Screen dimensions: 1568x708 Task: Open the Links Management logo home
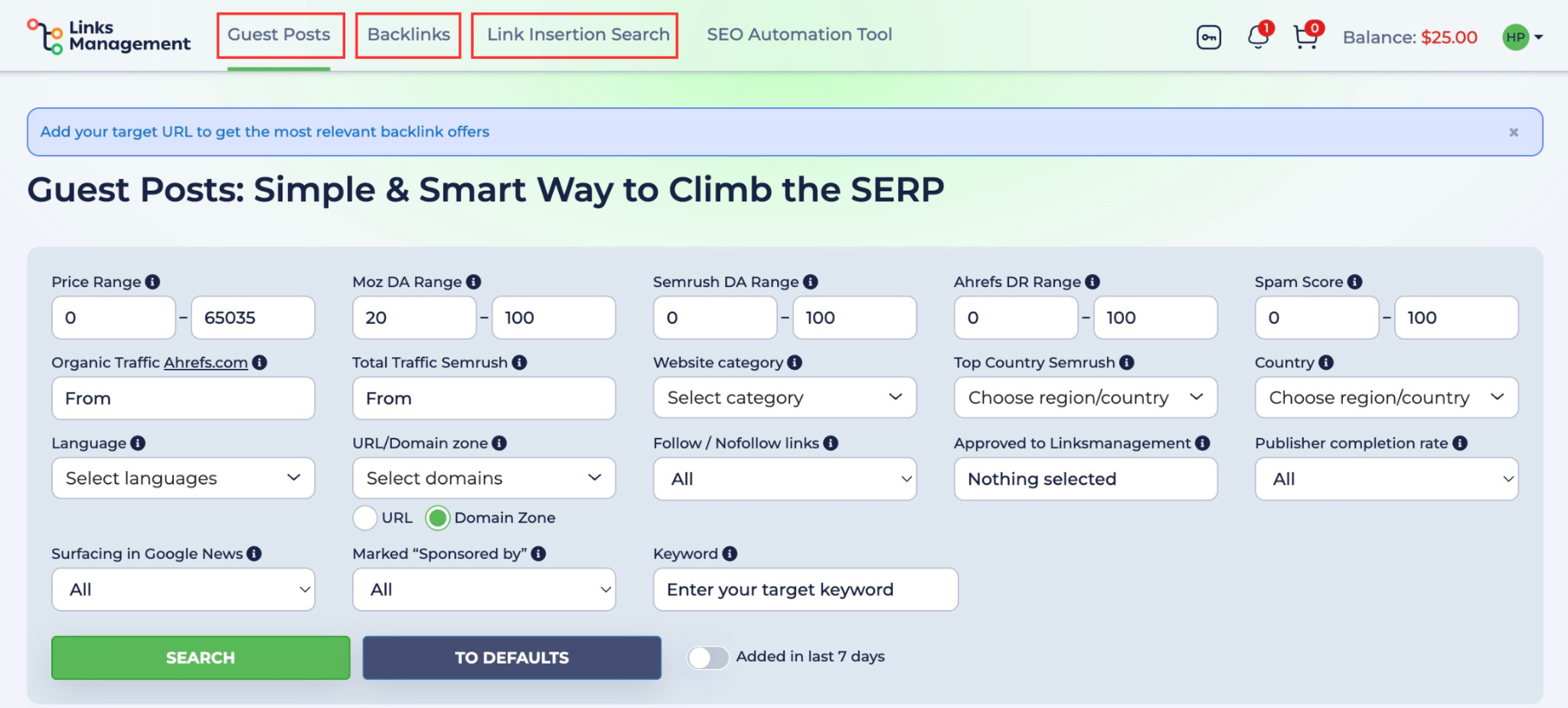(x=109, y=36)
